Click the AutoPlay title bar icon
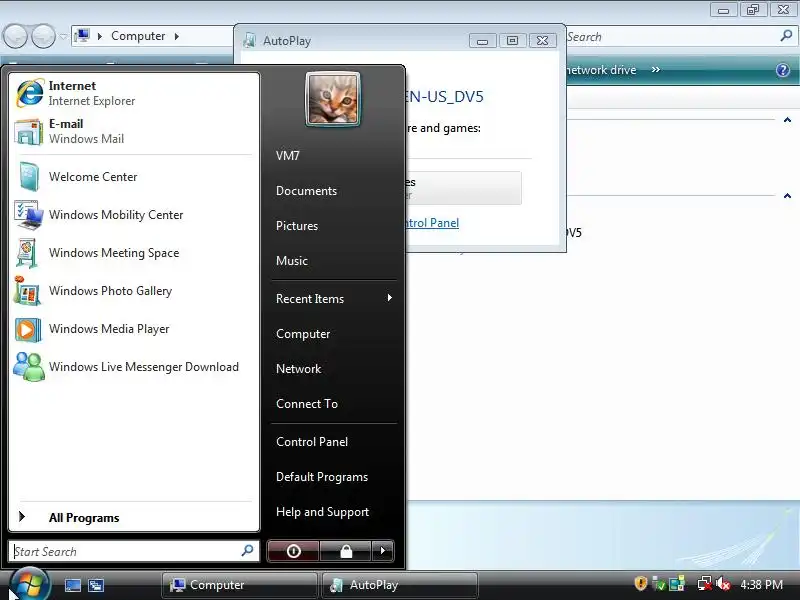Image resolution: width=800 pixels, height=600 pixels. [x=250, y=40]
